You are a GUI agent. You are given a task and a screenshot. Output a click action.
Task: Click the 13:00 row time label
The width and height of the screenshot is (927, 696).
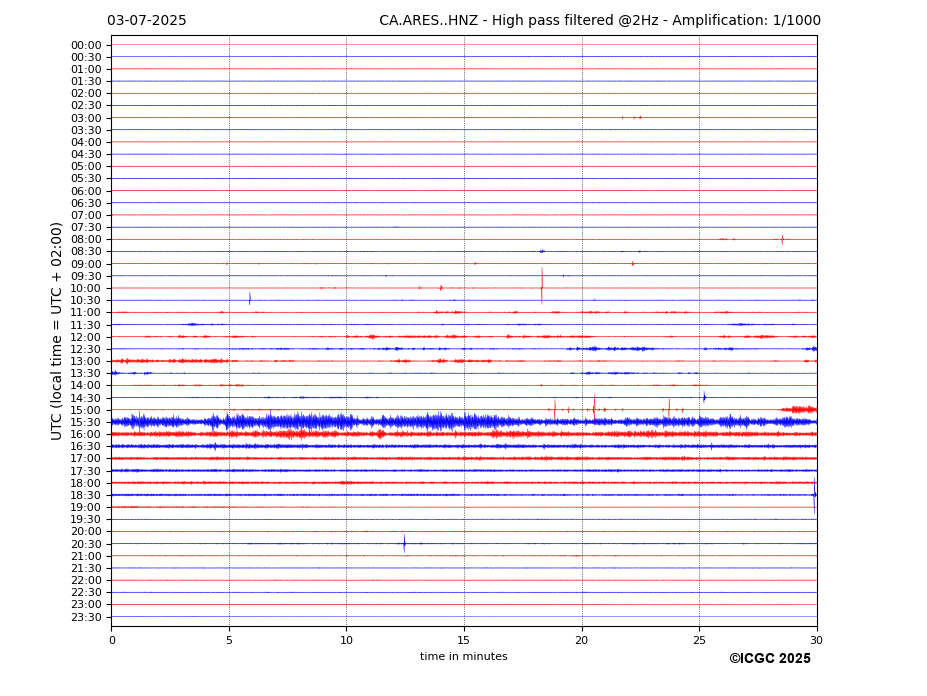[86, 361]
